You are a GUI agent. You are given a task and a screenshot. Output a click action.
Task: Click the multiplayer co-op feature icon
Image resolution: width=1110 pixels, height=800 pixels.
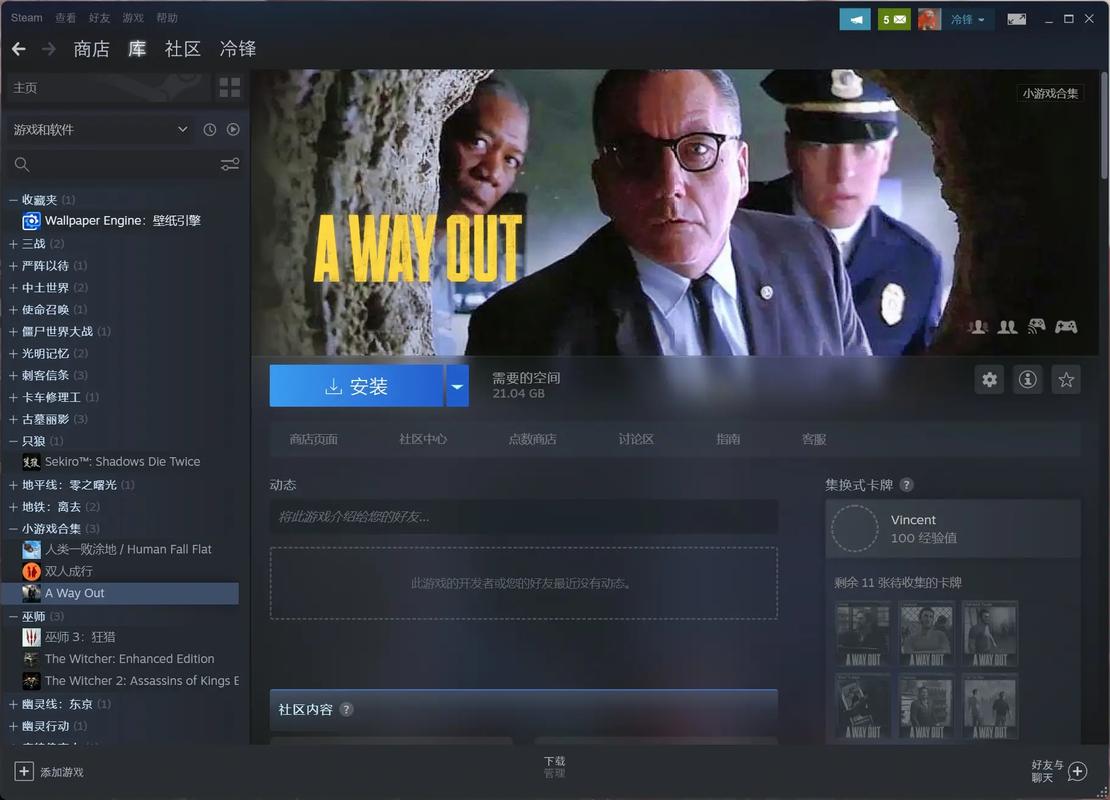[1007, 326]
